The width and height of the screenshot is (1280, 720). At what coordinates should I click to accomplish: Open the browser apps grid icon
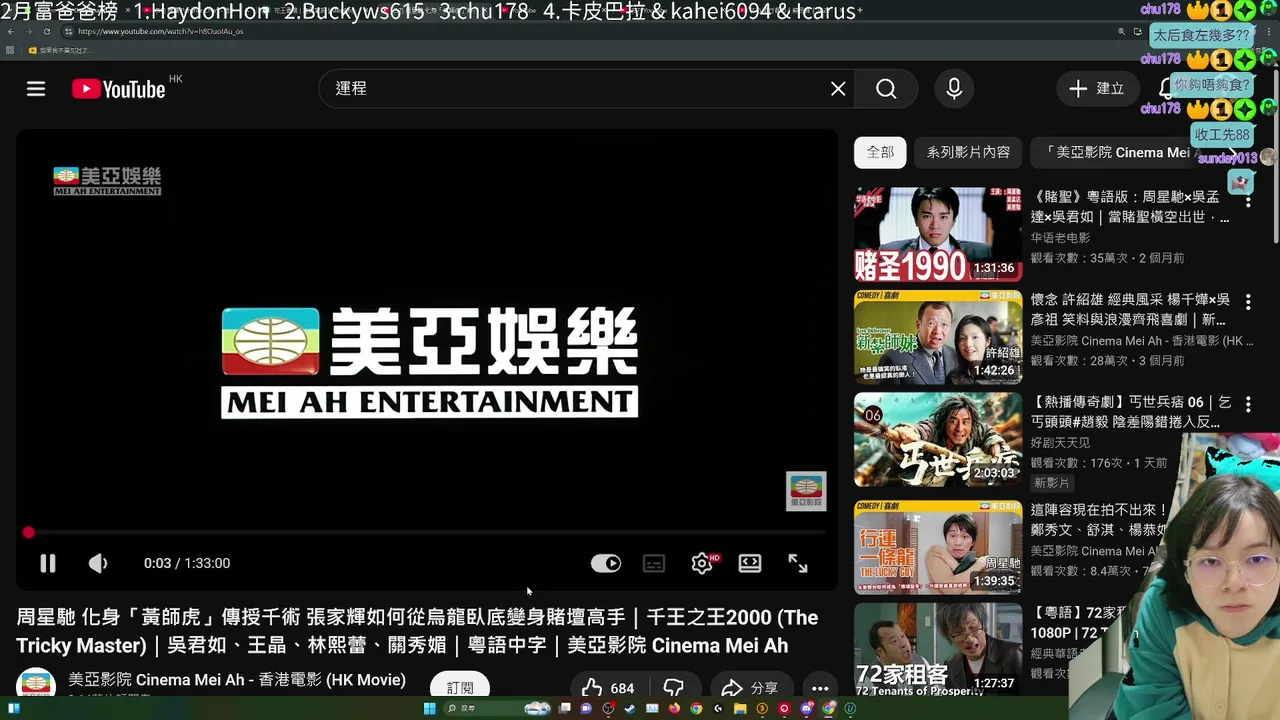coord(10,50)
